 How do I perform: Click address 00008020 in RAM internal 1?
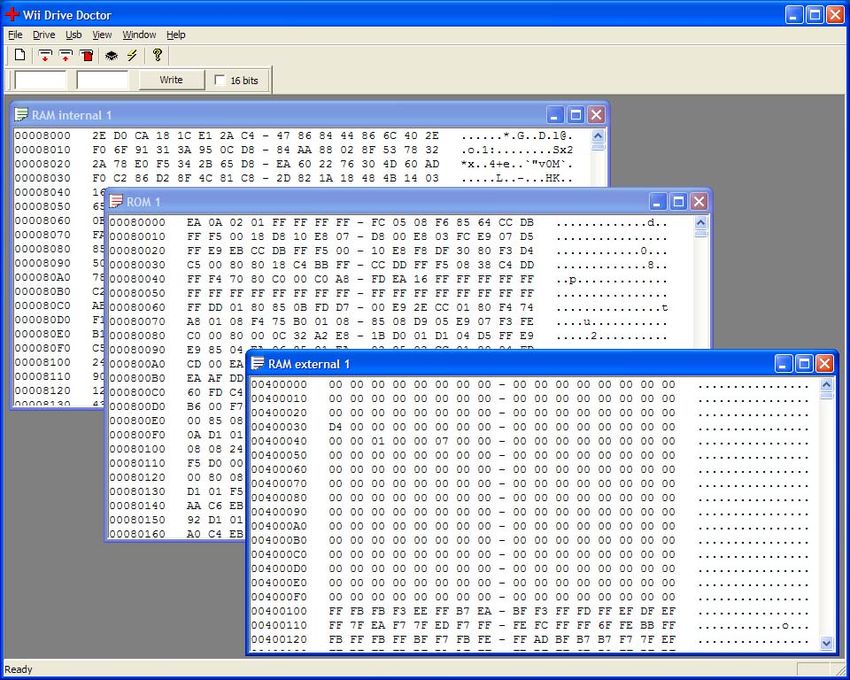click(42, 164)
